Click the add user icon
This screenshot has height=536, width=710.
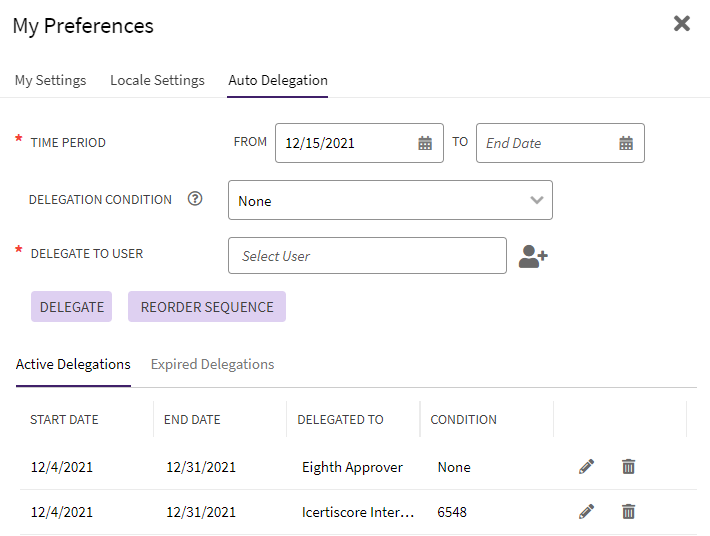point(533,256)
